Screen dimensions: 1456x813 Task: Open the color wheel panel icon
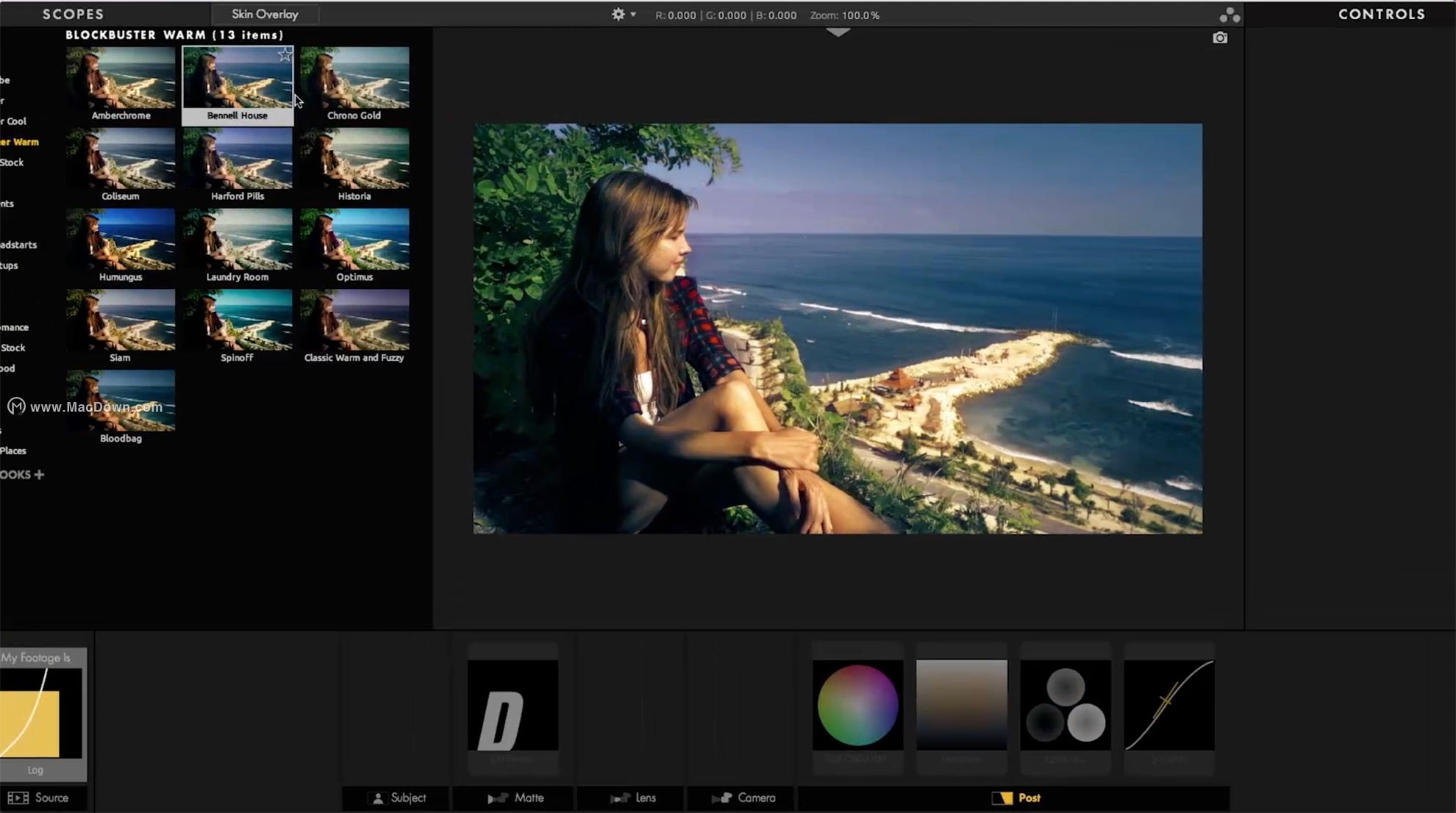coord(857,705)
